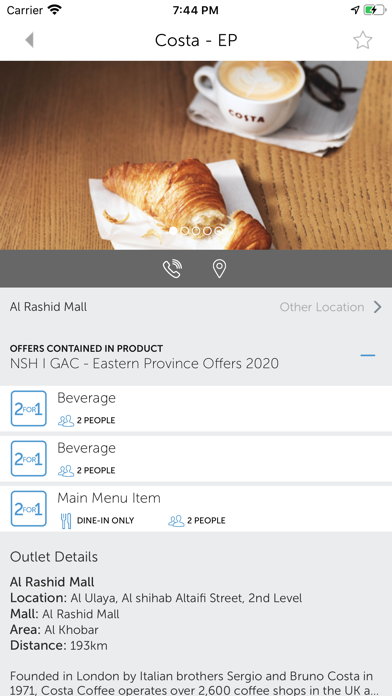This screenshot has width=392, height=696.
Task: Tap the DINE-IN ONLY label
Action: click(106, 521)
